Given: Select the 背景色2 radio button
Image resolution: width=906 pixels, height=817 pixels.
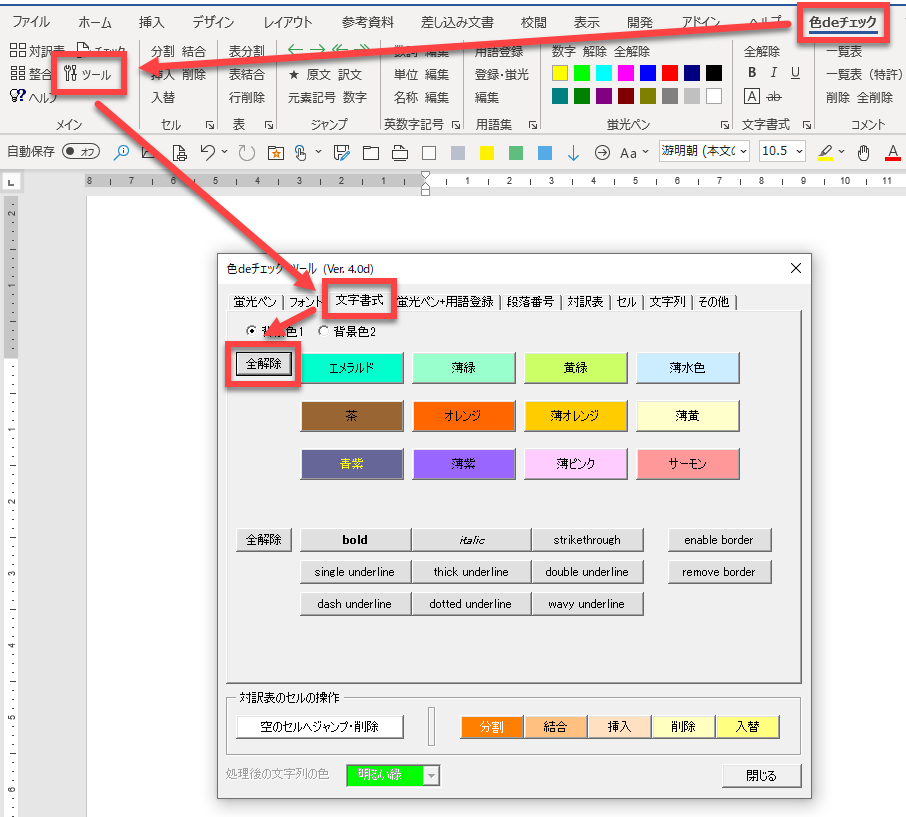Looking at the screenshot, I should pyautogui.click(x=323, y=331).
